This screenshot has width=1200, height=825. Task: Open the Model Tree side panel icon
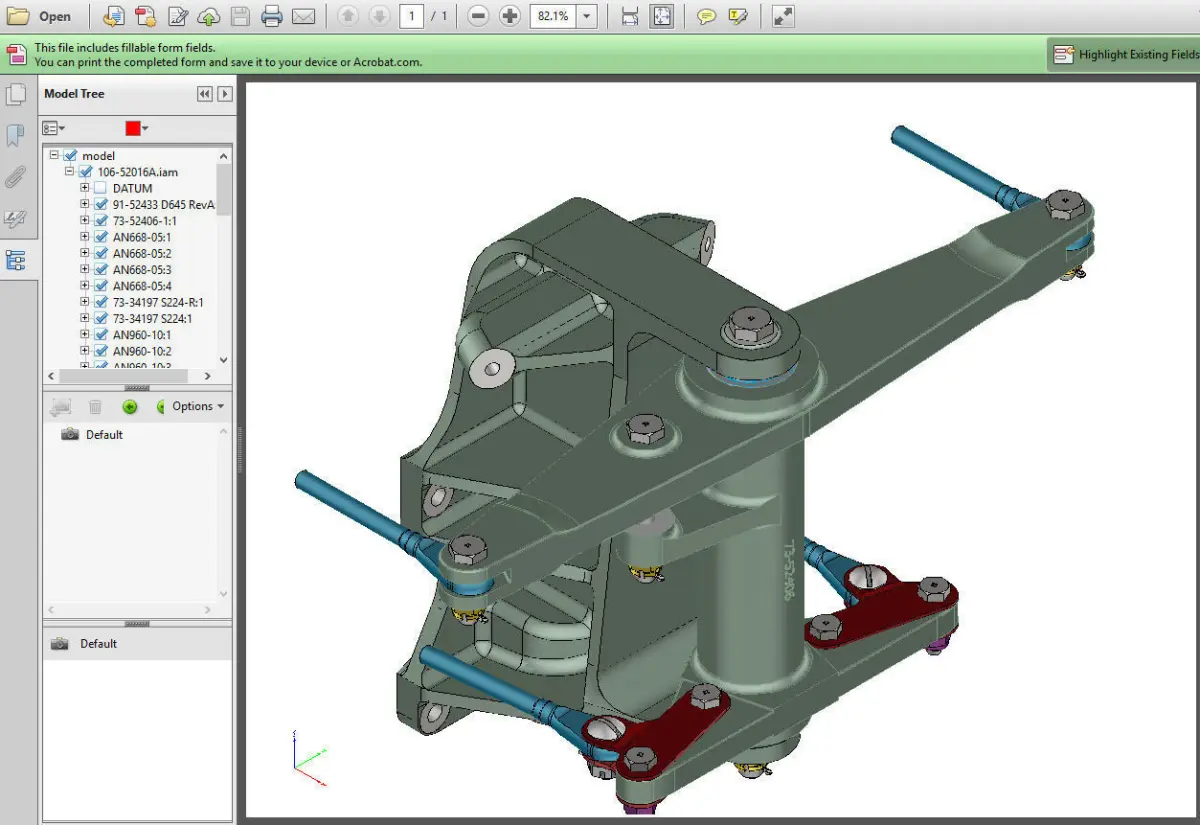click(16, 261)
